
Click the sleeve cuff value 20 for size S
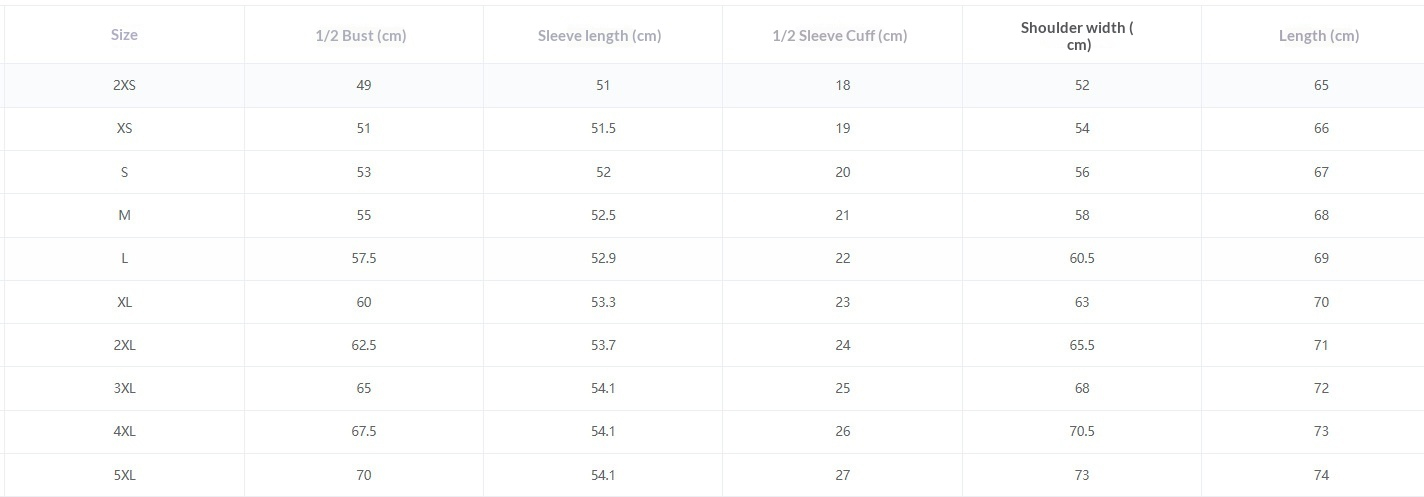point(843,173)
